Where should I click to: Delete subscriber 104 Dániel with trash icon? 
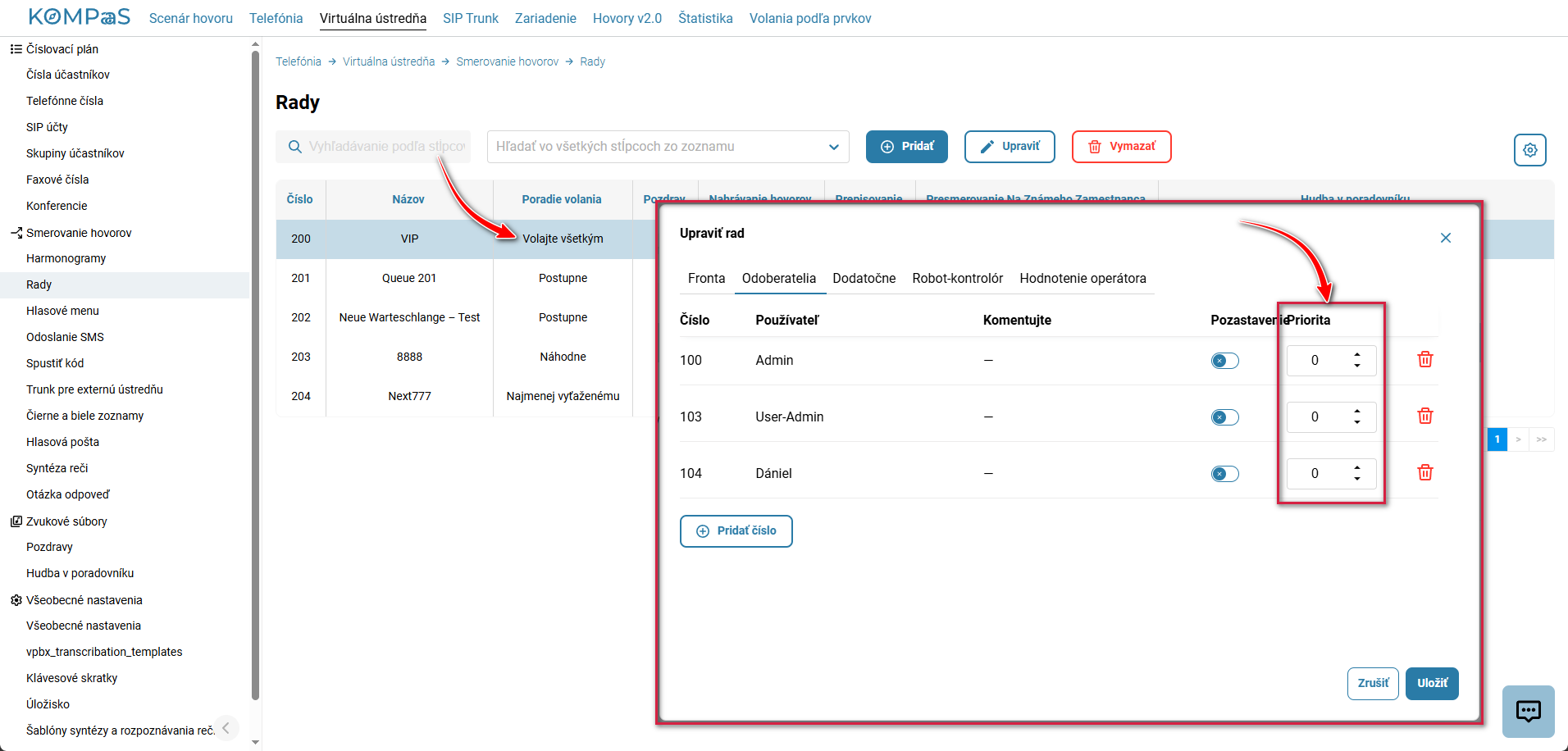coord(1425,472)
